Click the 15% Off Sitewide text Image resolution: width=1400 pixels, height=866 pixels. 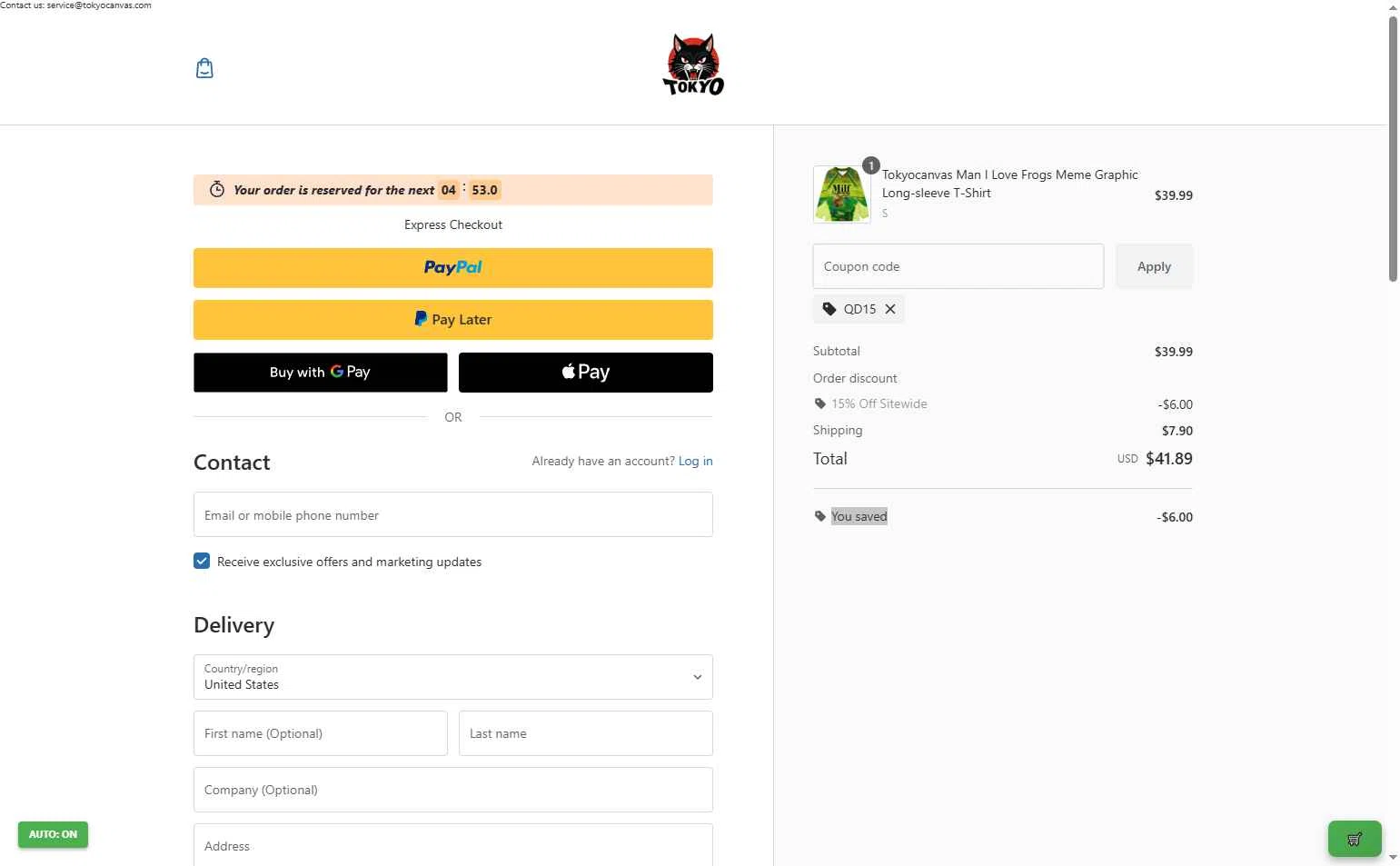(x=879, y=403)
